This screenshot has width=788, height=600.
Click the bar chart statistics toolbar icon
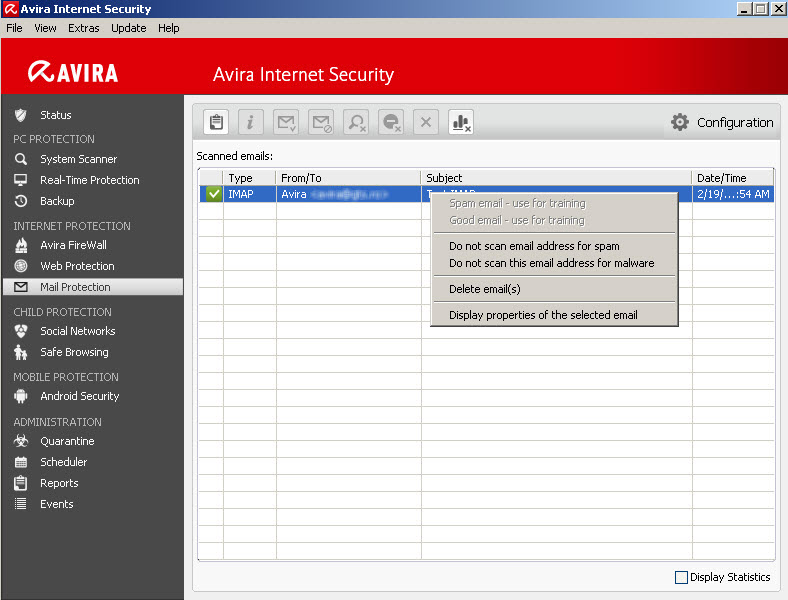tap(461, 122)
